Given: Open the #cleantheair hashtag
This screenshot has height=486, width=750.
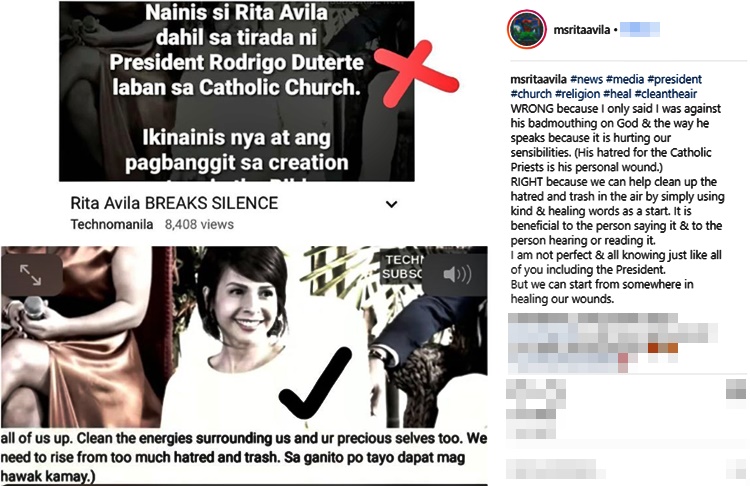Looking at the screenshot, I should tap(665, 94).
